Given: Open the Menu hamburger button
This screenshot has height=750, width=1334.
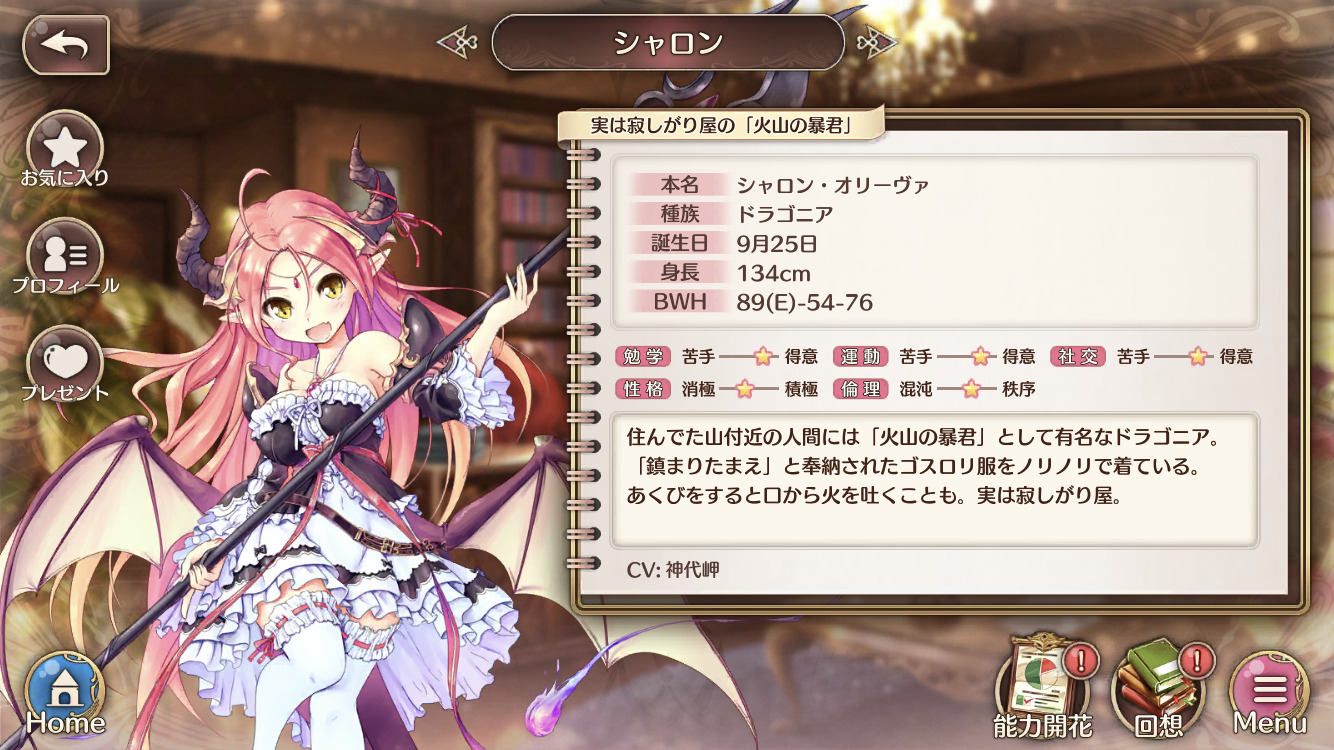Looking at the screenshot, I should [1270, 692].
